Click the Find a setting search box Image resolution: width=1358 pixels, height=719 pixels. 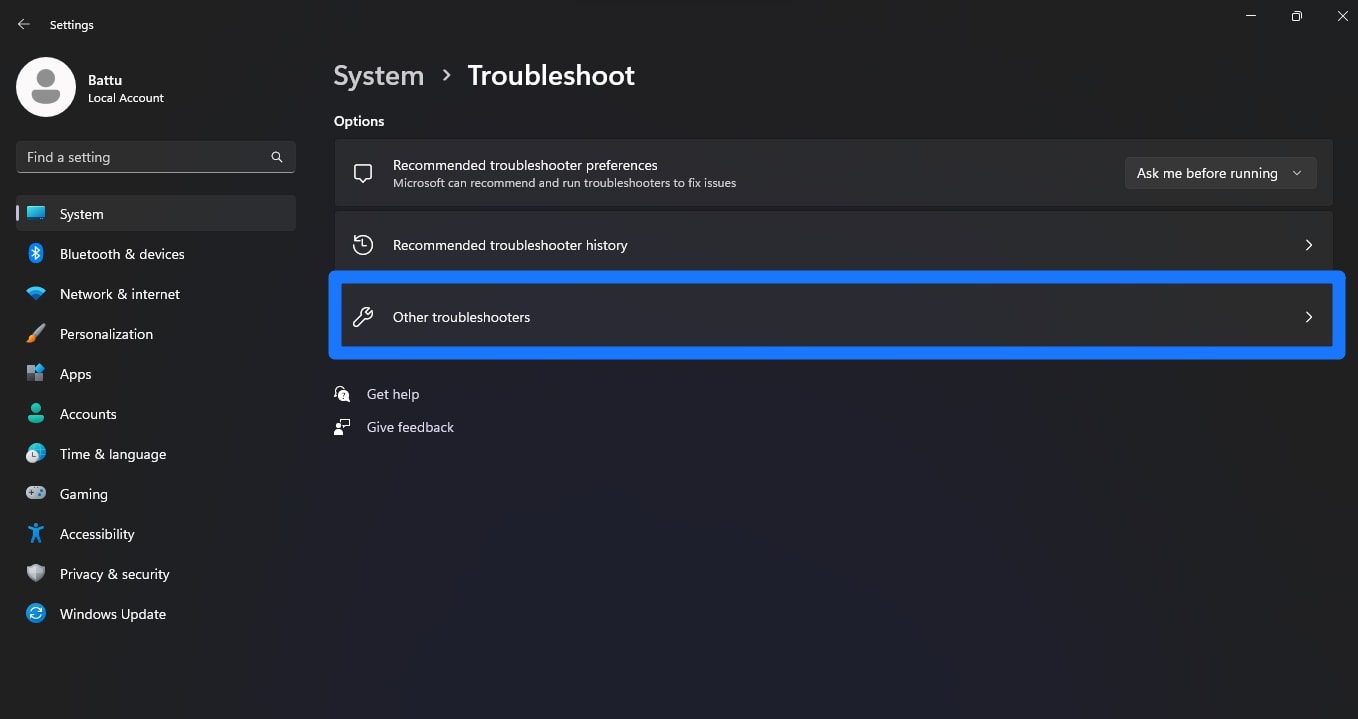click(155, 156)
